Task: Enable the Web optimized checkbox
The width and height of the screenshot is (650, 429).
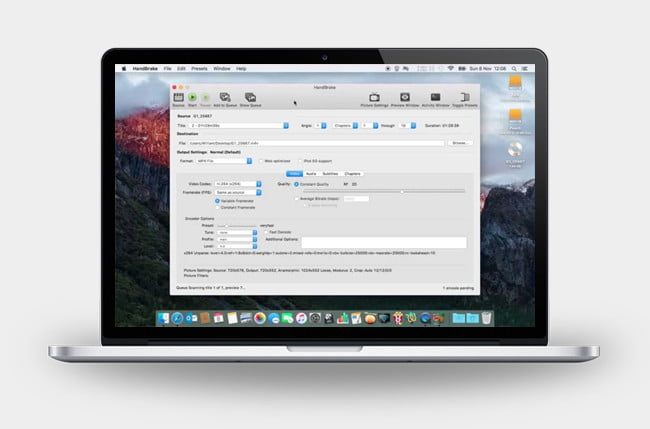Action: click(x=261, y=160)
